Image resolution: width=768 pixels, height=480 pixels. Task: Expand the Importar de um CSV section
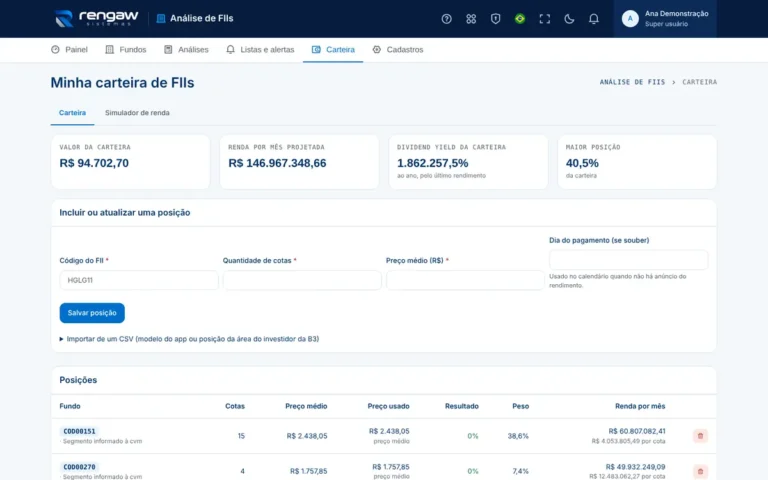(x=189, y=339)
